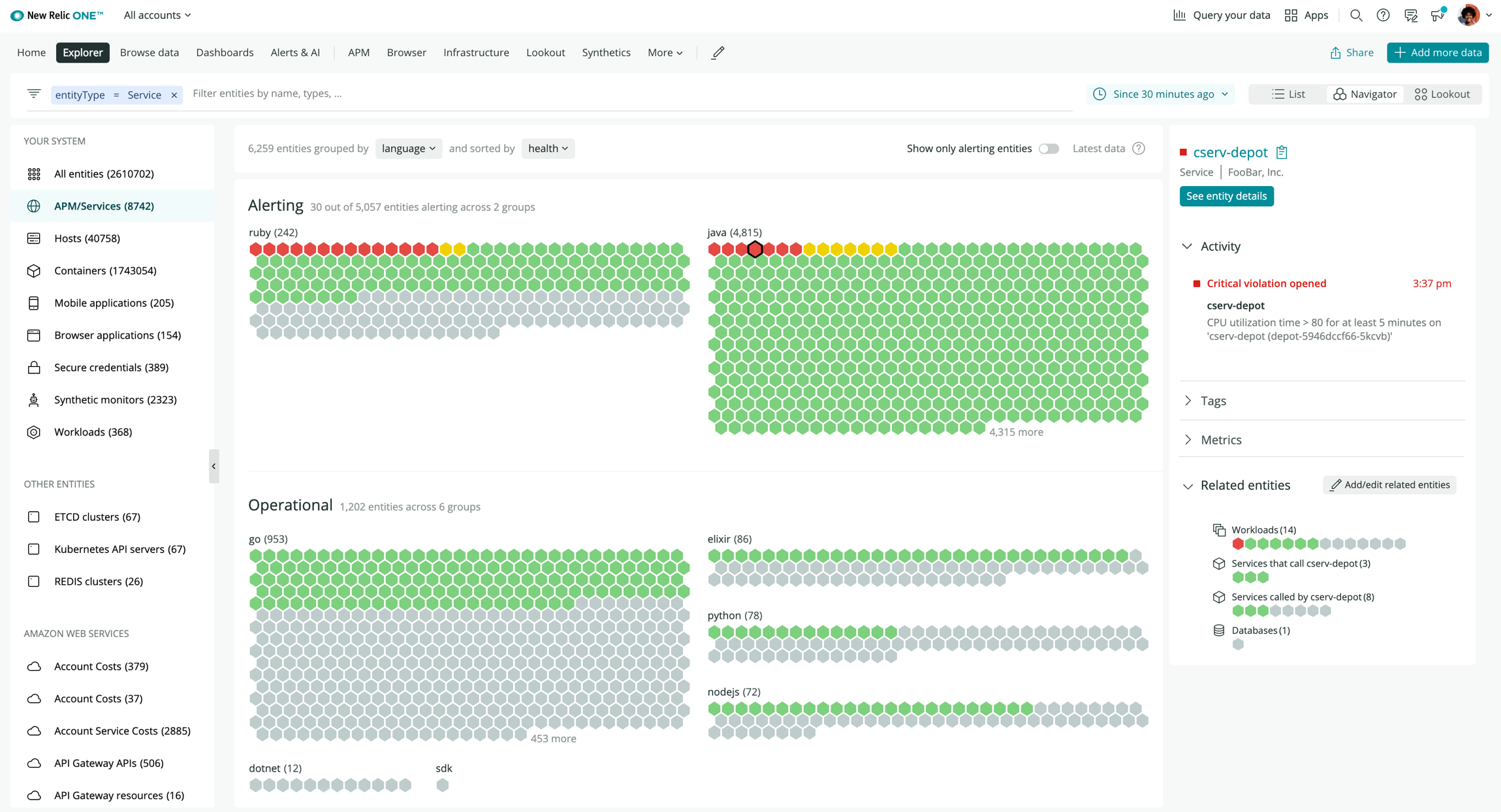Click the red hexagon under Workloads (14)
1501x812 pixels.
pyautogui.click(x=1238, y=544)
